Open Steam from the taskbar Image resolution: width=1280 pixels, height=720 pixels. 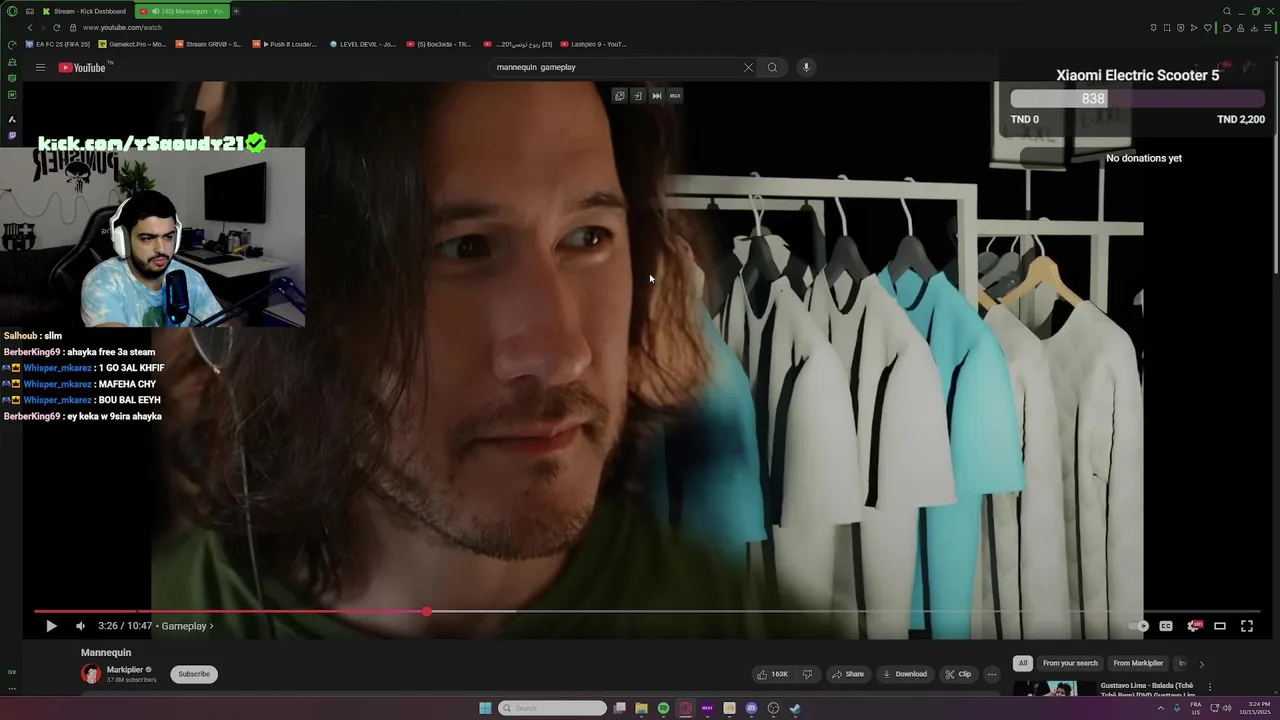(x=795, y=708)
